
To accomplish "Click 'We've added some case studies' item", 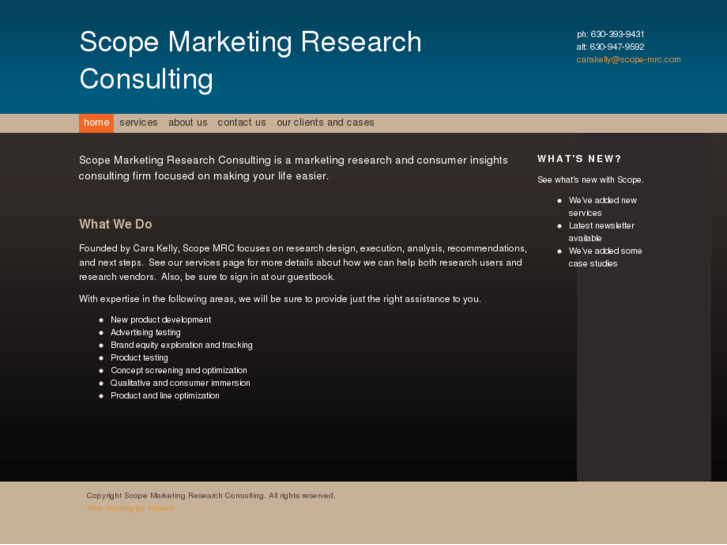I will click(x=605, y=257).
